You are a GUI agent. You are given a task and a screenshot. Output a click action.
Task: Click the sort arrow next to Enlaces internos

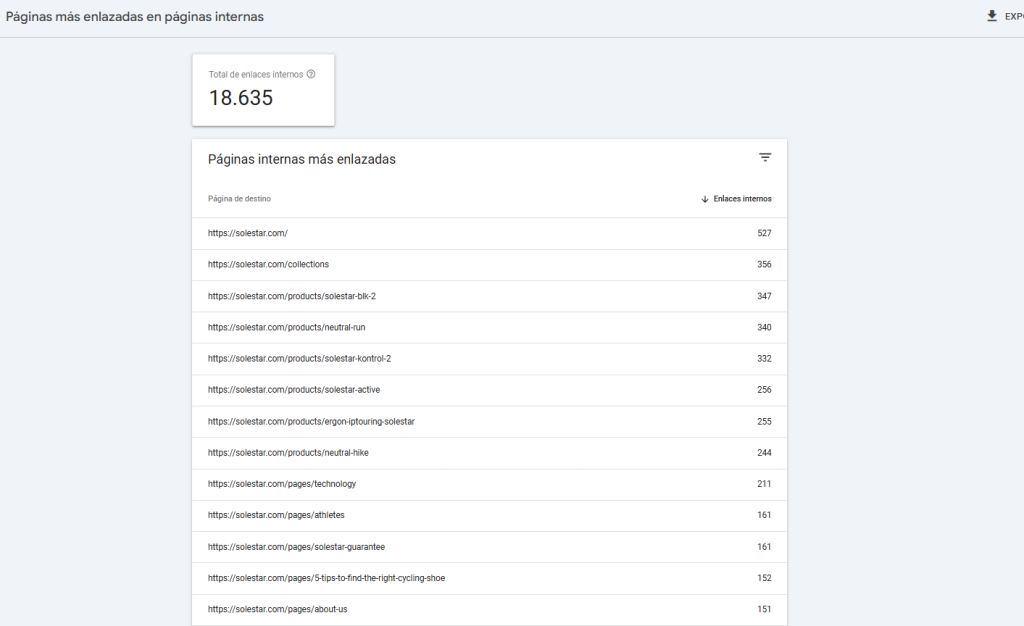[x=705, y=199]
